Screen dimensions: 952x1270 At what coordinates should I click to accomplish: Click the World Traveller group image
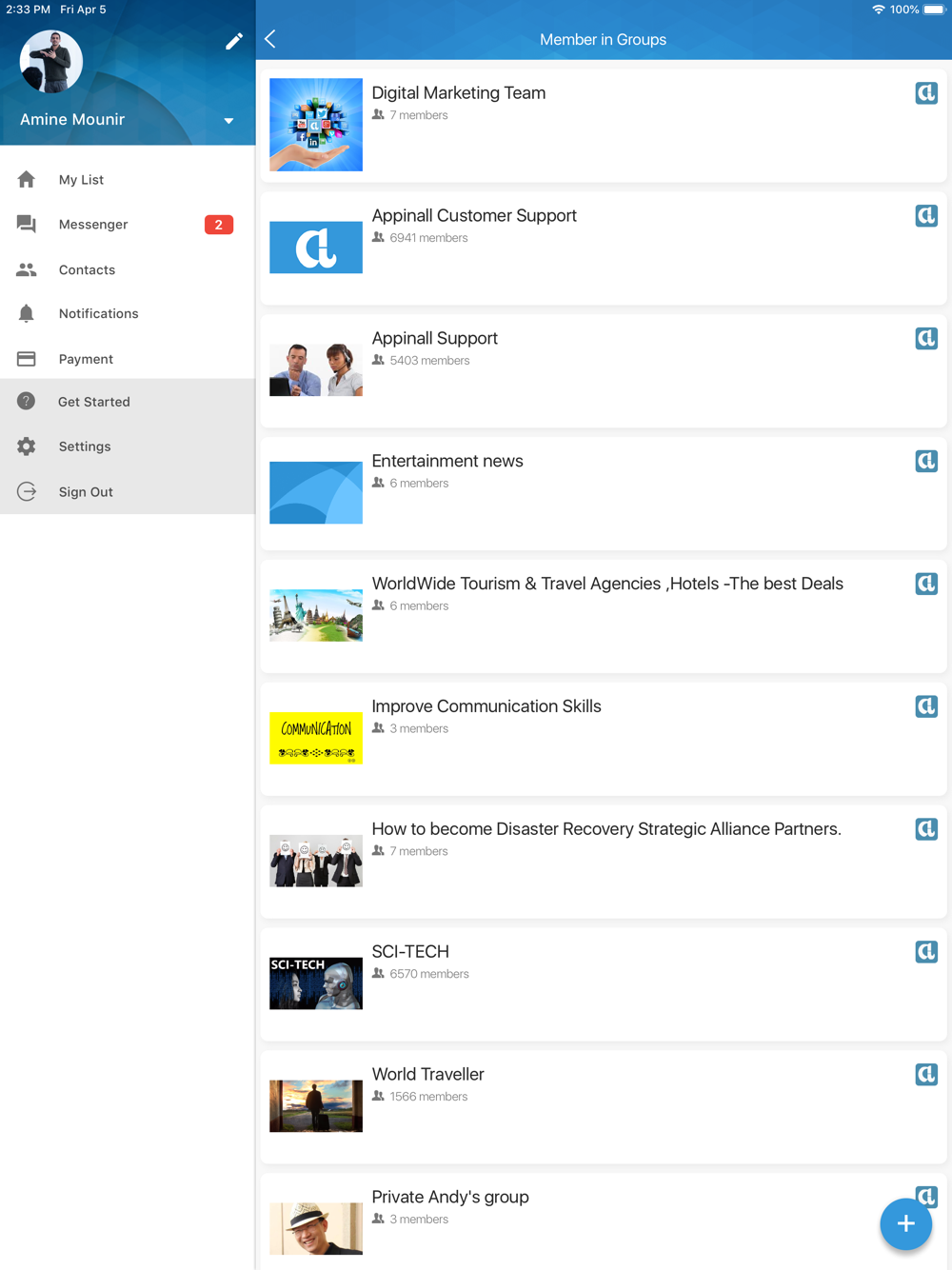[316, 1105]
